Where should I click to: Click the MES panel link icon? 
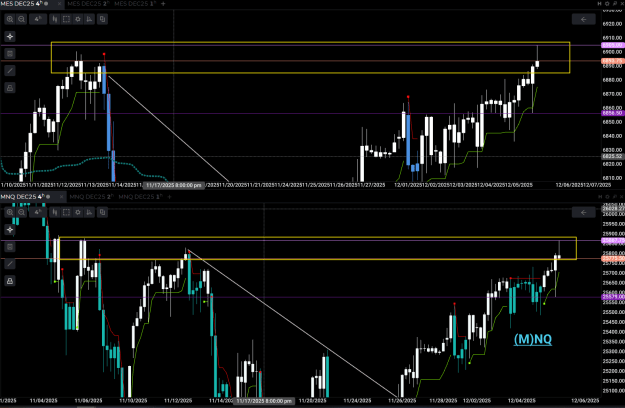[x=614, y=4]
